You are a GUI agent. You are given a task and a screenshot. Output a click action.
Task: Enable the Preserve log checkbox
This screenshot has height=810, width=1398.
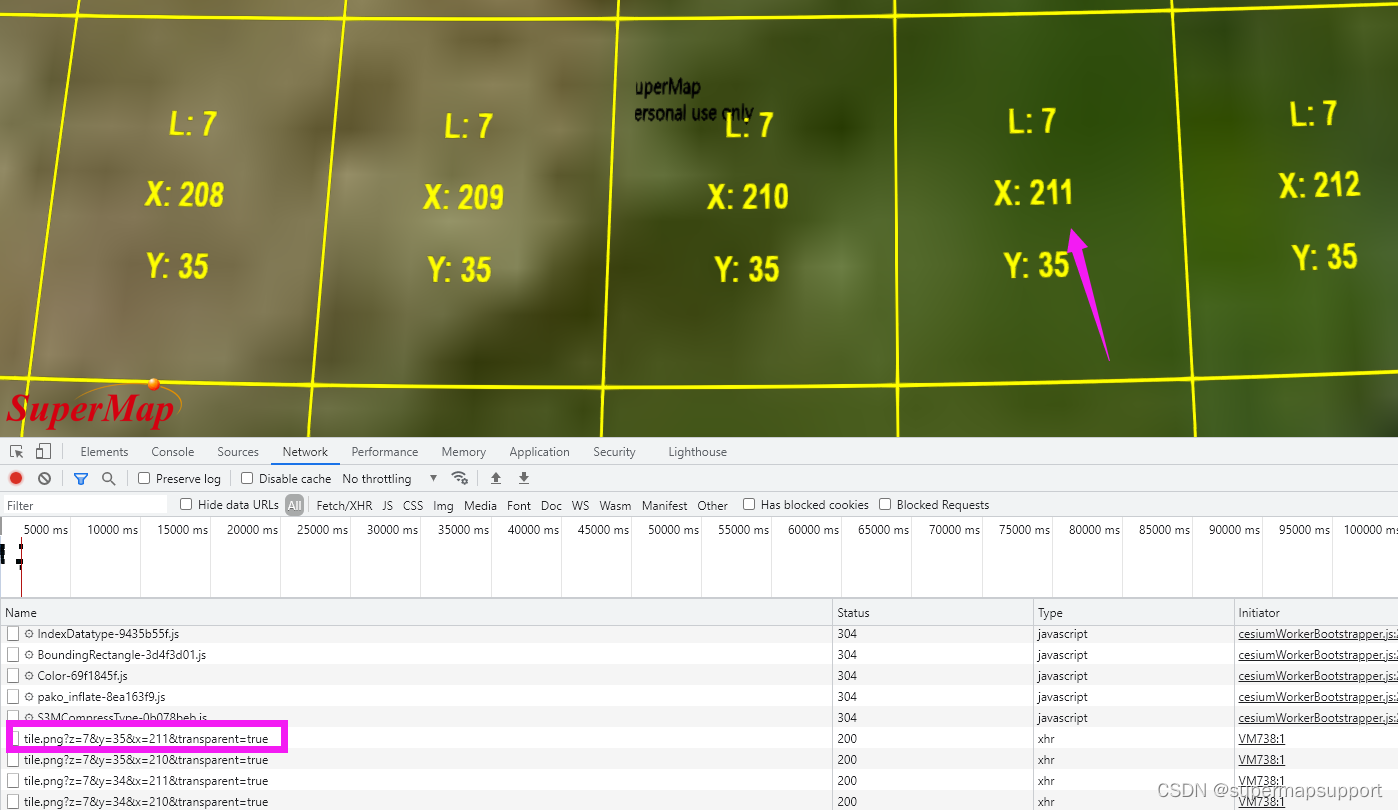pos(144,478)
